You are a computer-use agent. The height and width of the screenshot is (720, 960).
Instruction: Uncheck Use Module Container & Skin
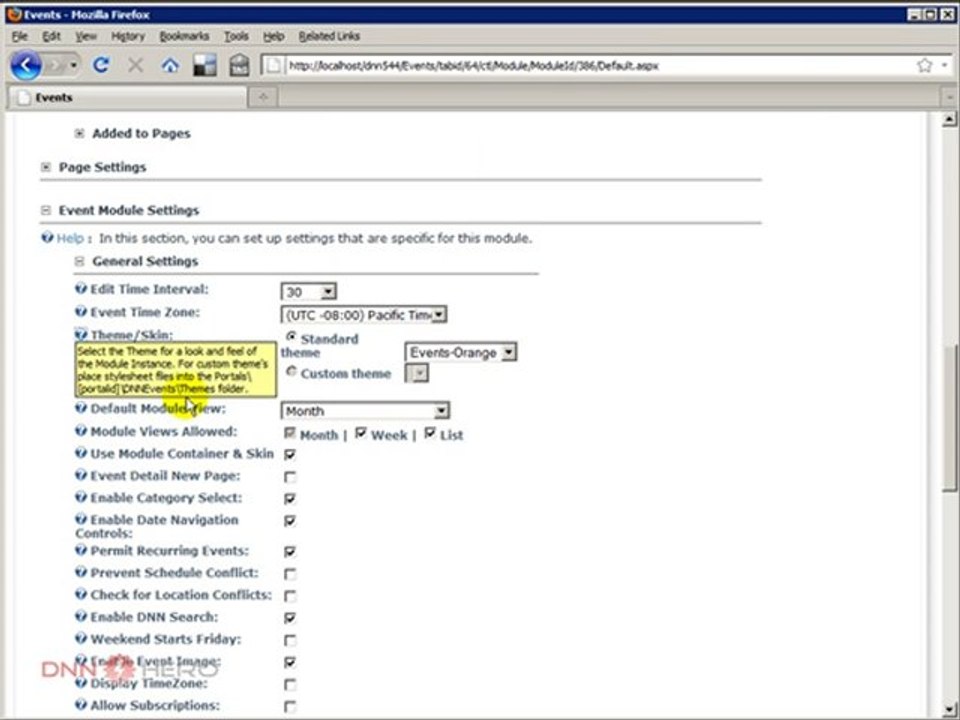pos(290,454)
